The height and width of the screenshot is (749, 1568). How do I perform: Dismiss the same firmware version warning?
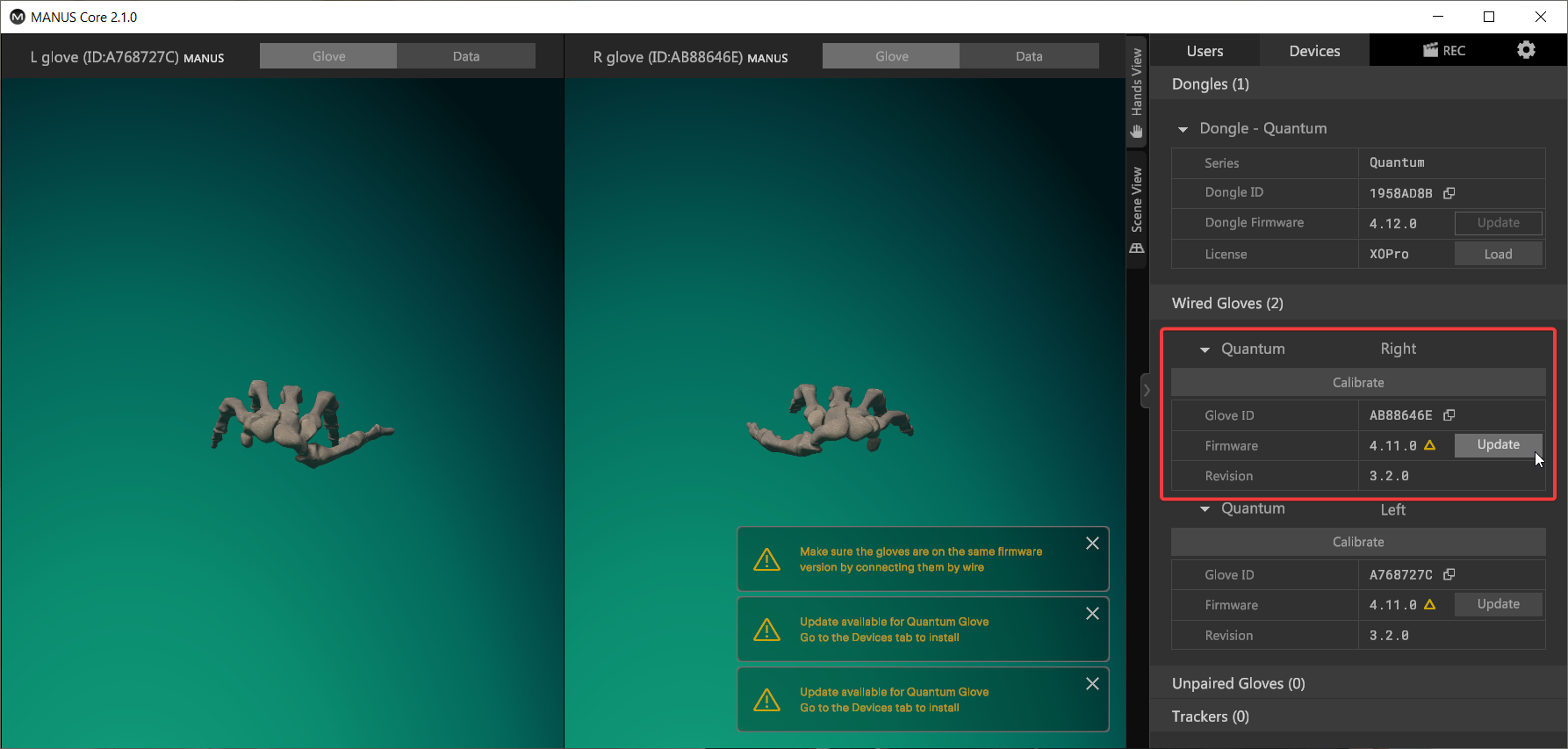(x=1092, y=544)
